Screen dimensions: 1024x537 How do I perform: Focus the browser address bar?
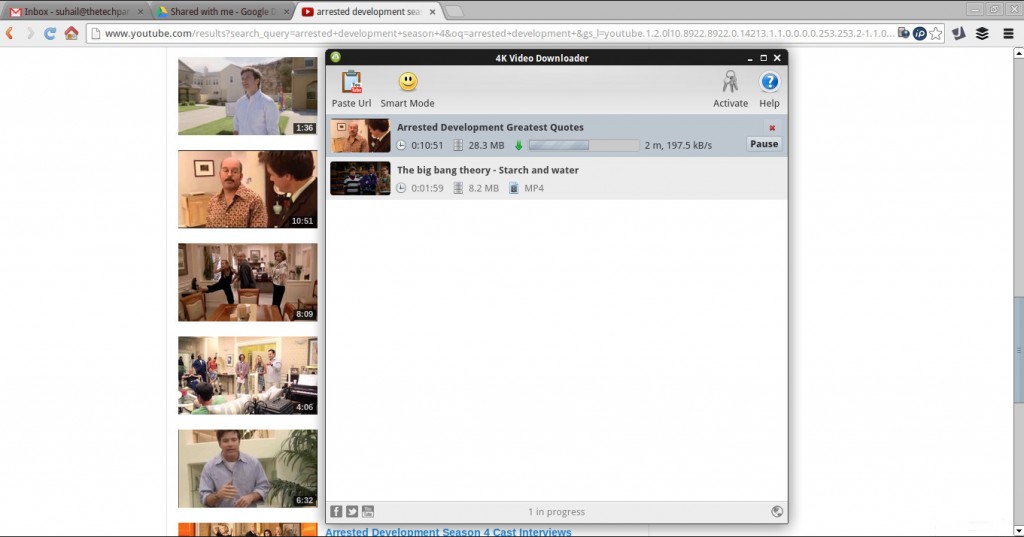pos(500,33)
